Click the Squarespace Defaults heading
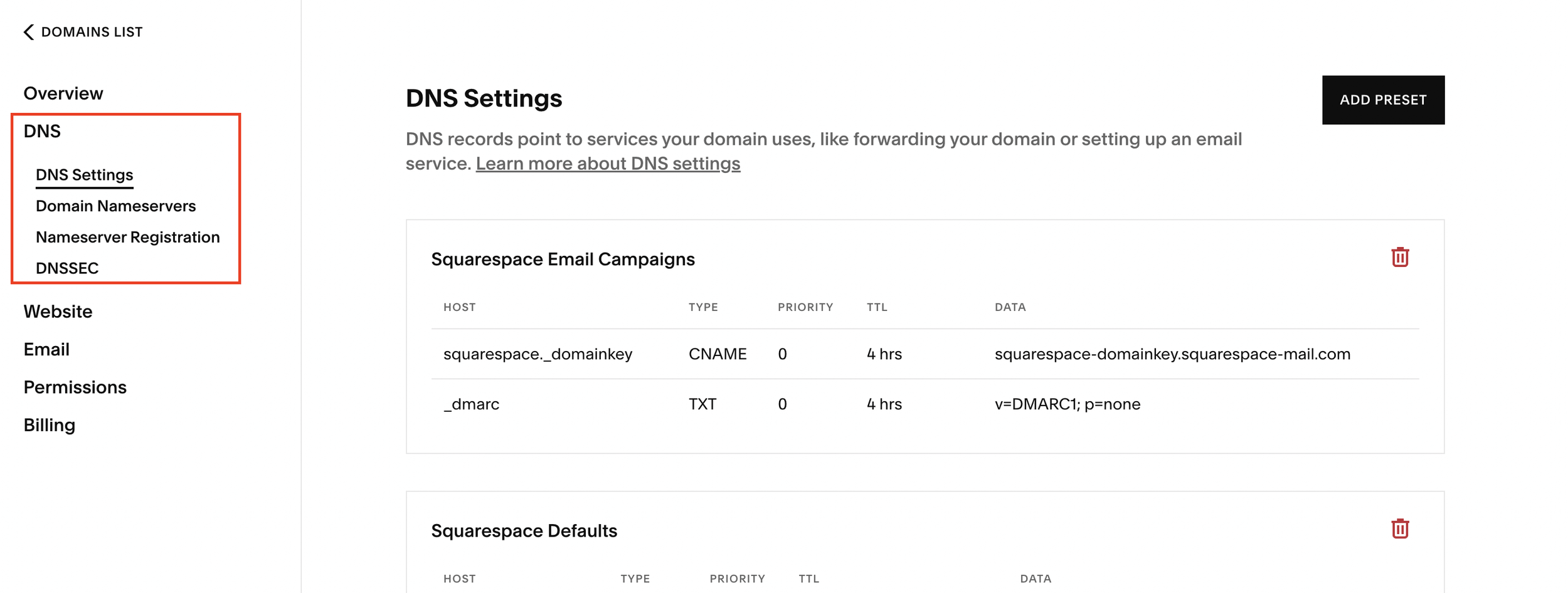 pyautogui.click(x=524, y=530)
